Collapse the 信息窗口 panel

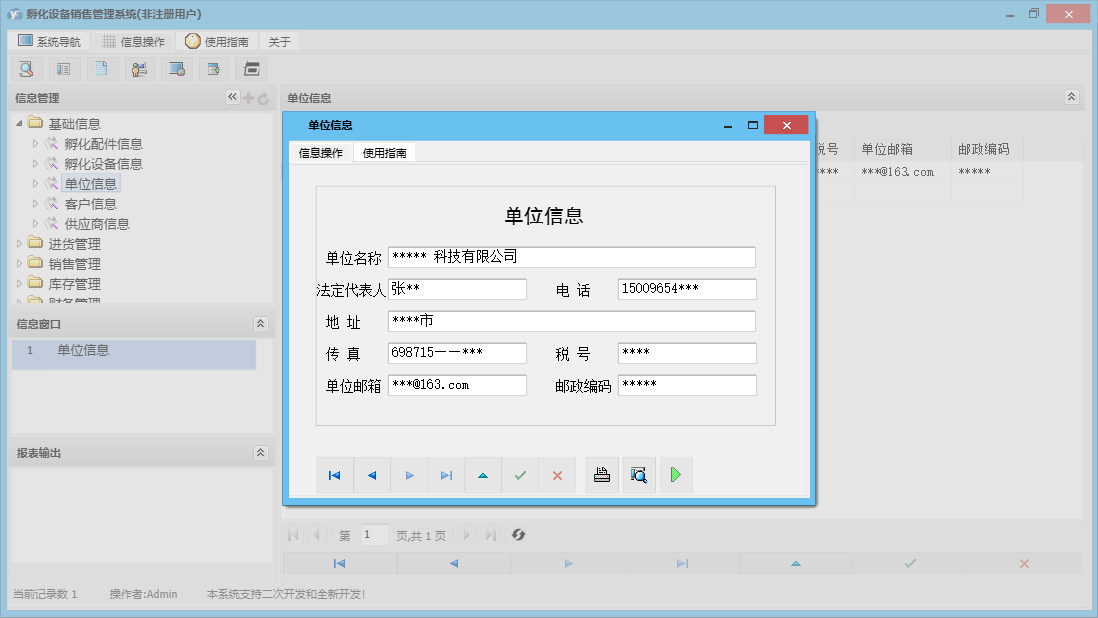click(260, 323)
